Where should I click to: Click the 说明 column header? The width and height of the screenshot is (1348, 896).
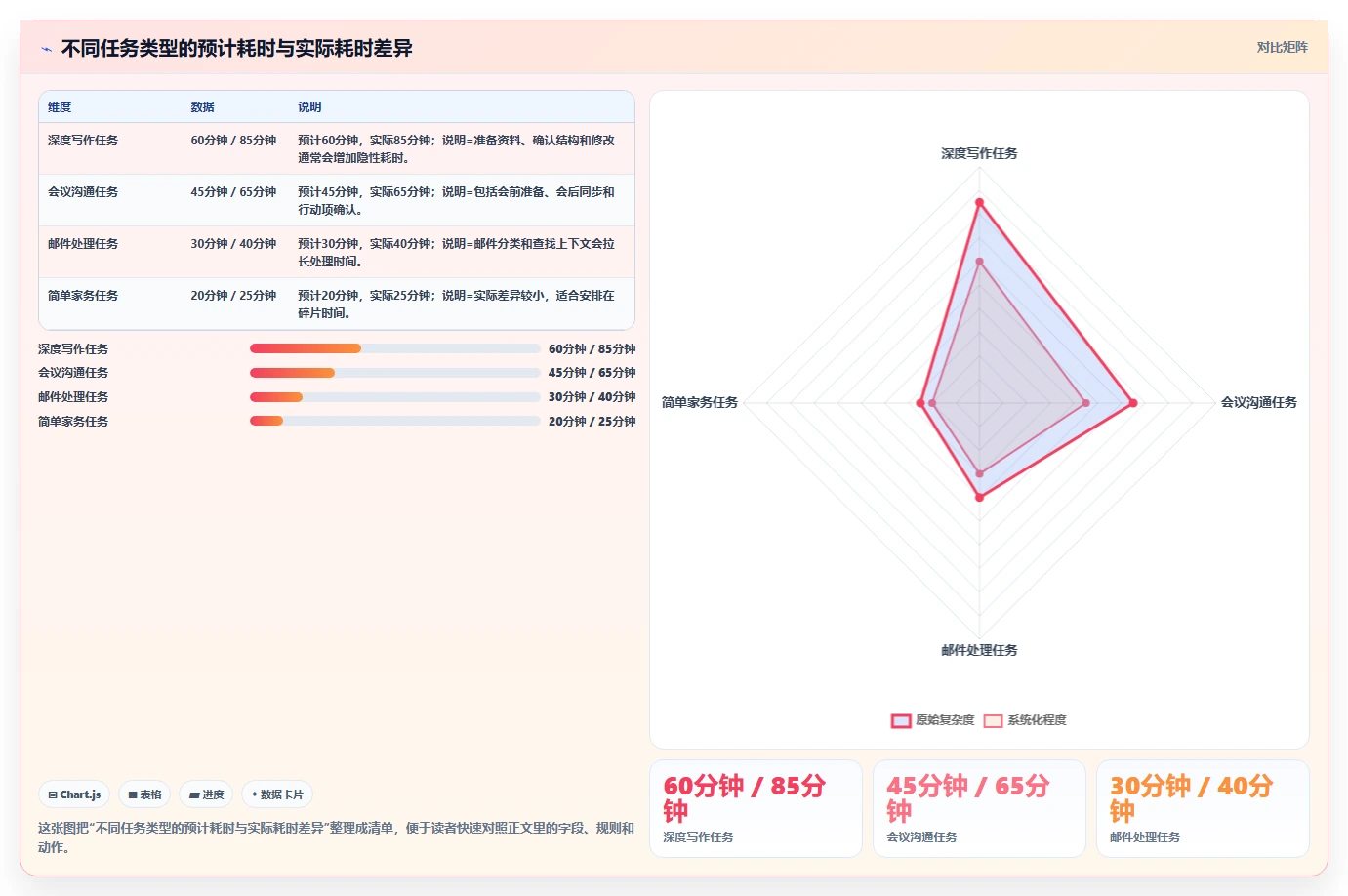click(309, 107)
